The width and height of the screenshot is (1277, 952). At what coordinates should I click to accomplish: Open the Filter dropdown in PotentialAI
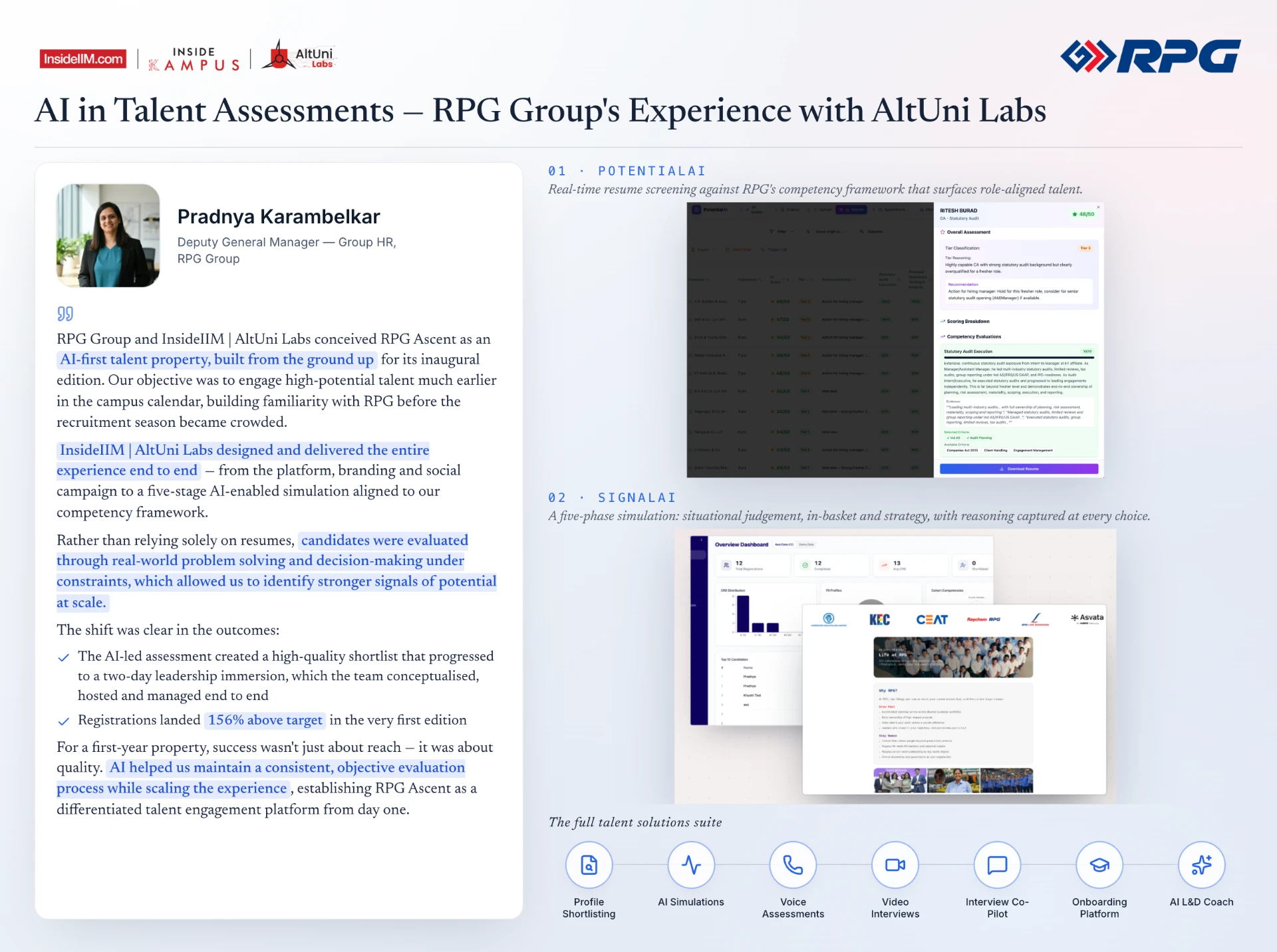click(781, 231)
